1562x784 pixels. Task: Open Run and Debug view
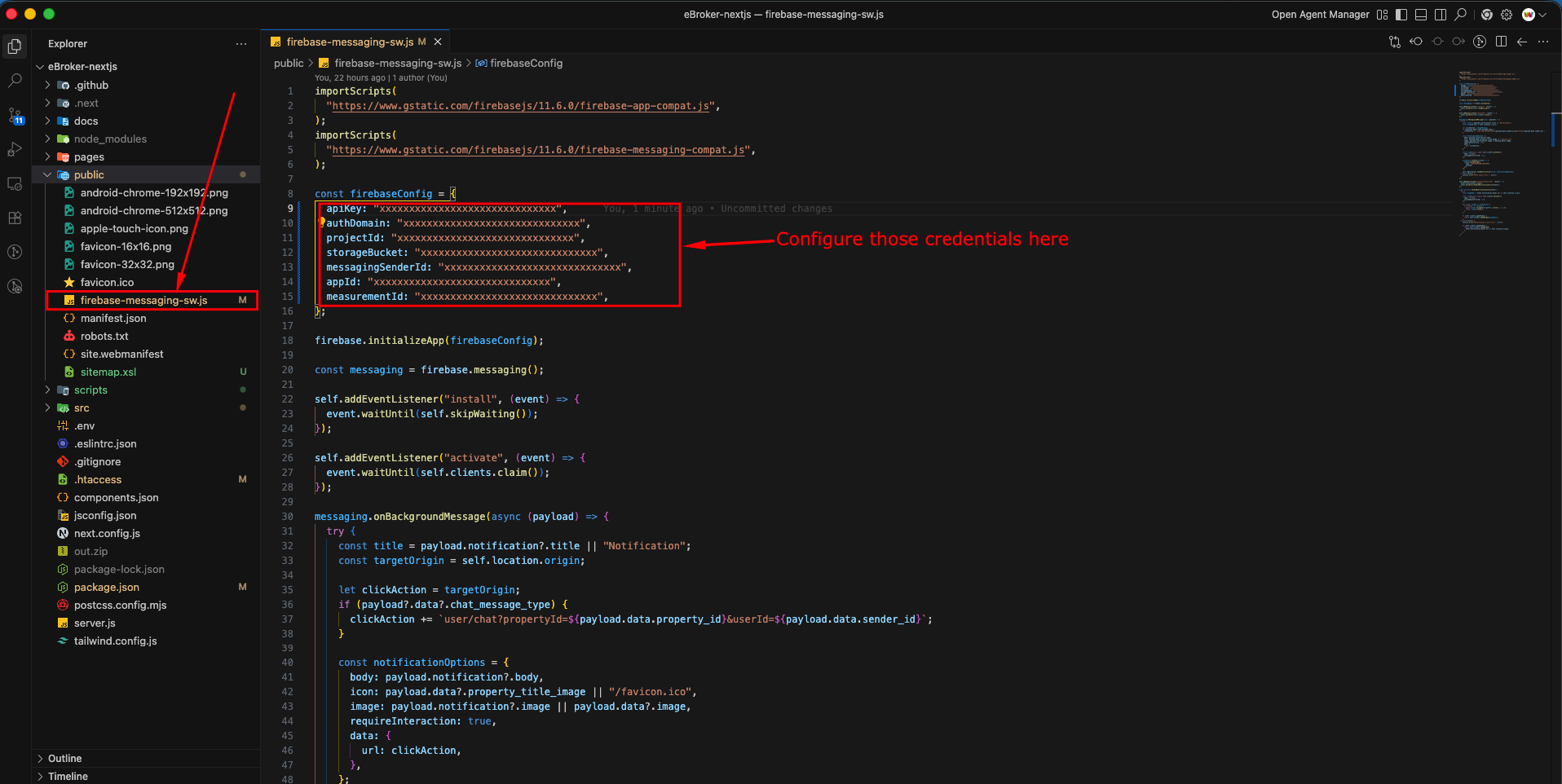(x=15, y=150)
